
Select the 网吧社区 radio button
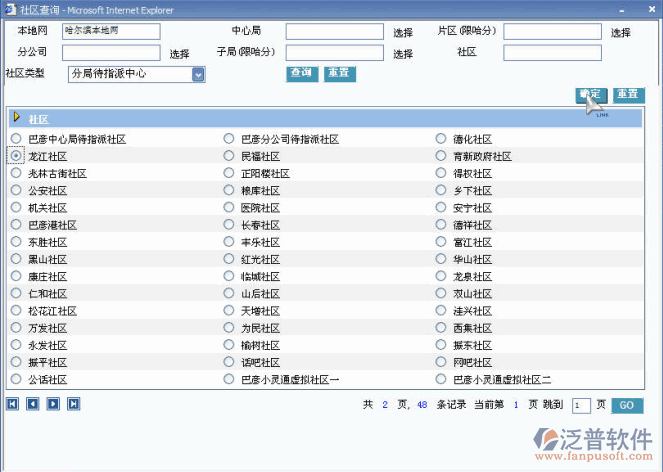point(441,362)
